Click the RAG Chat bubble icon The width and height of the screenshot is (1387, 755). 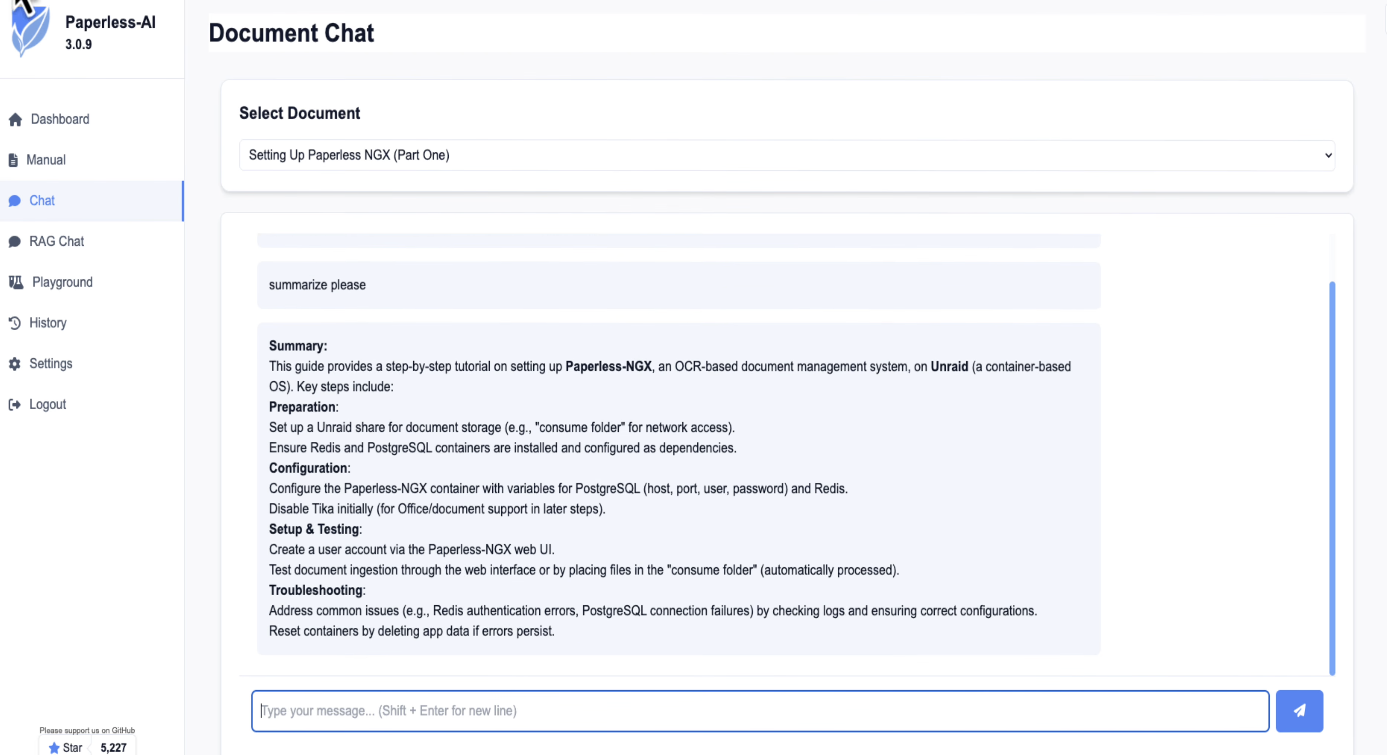(x=15, y=242)
